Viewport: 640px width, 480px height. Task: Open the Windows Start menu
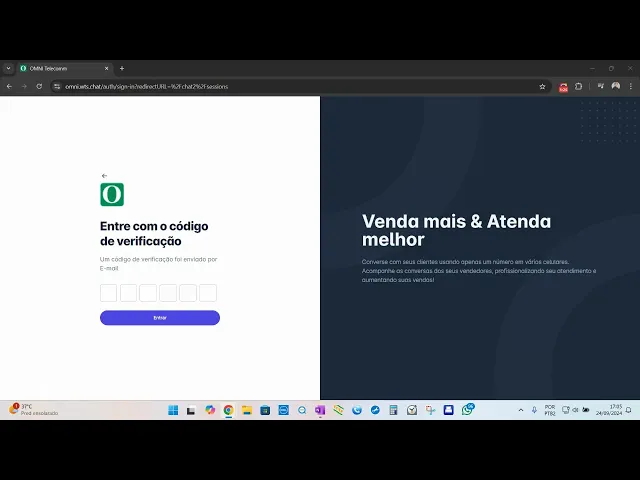[x=173, y=410]
